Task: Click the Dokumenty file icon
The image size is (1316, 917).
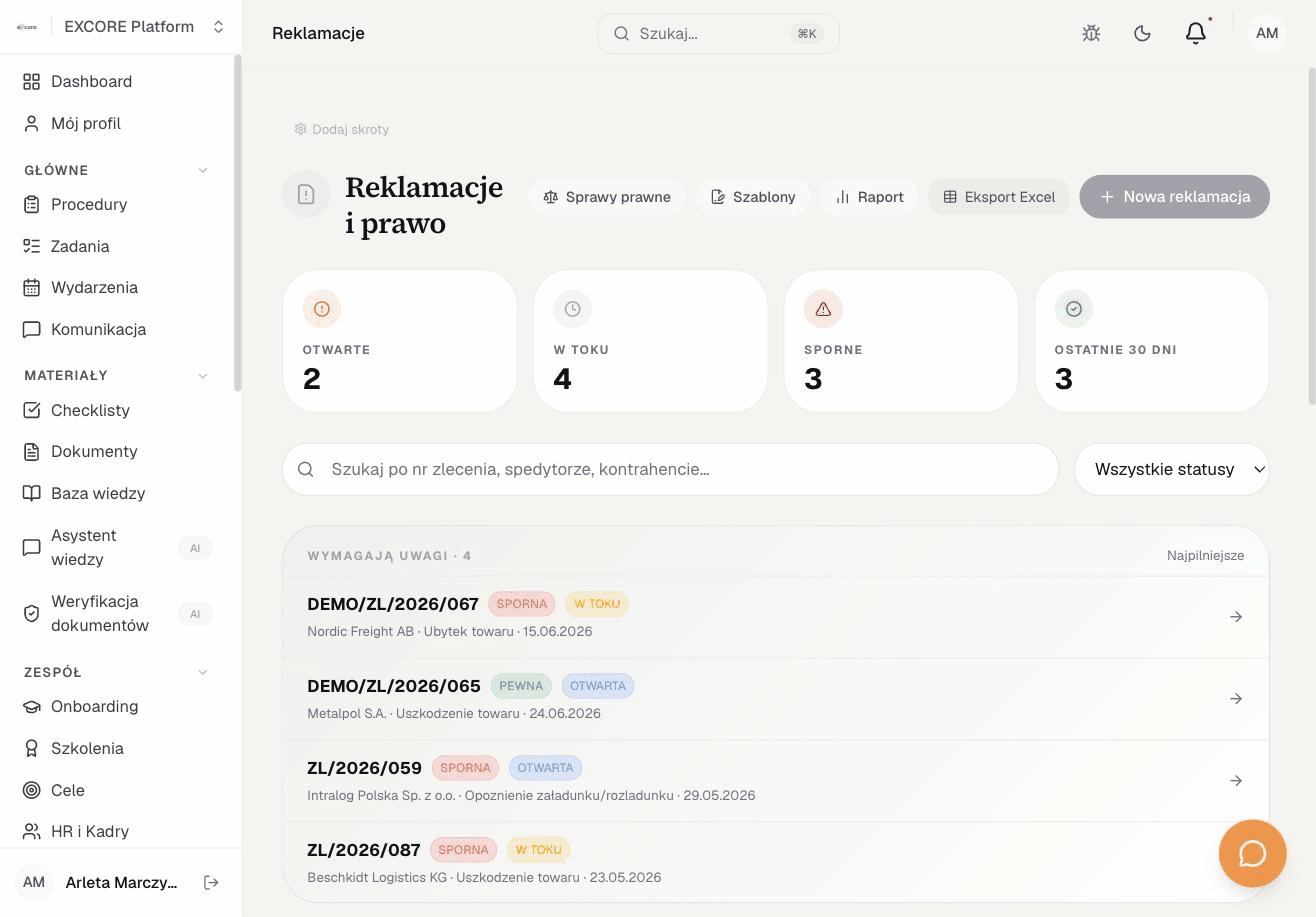Action: 32,452
